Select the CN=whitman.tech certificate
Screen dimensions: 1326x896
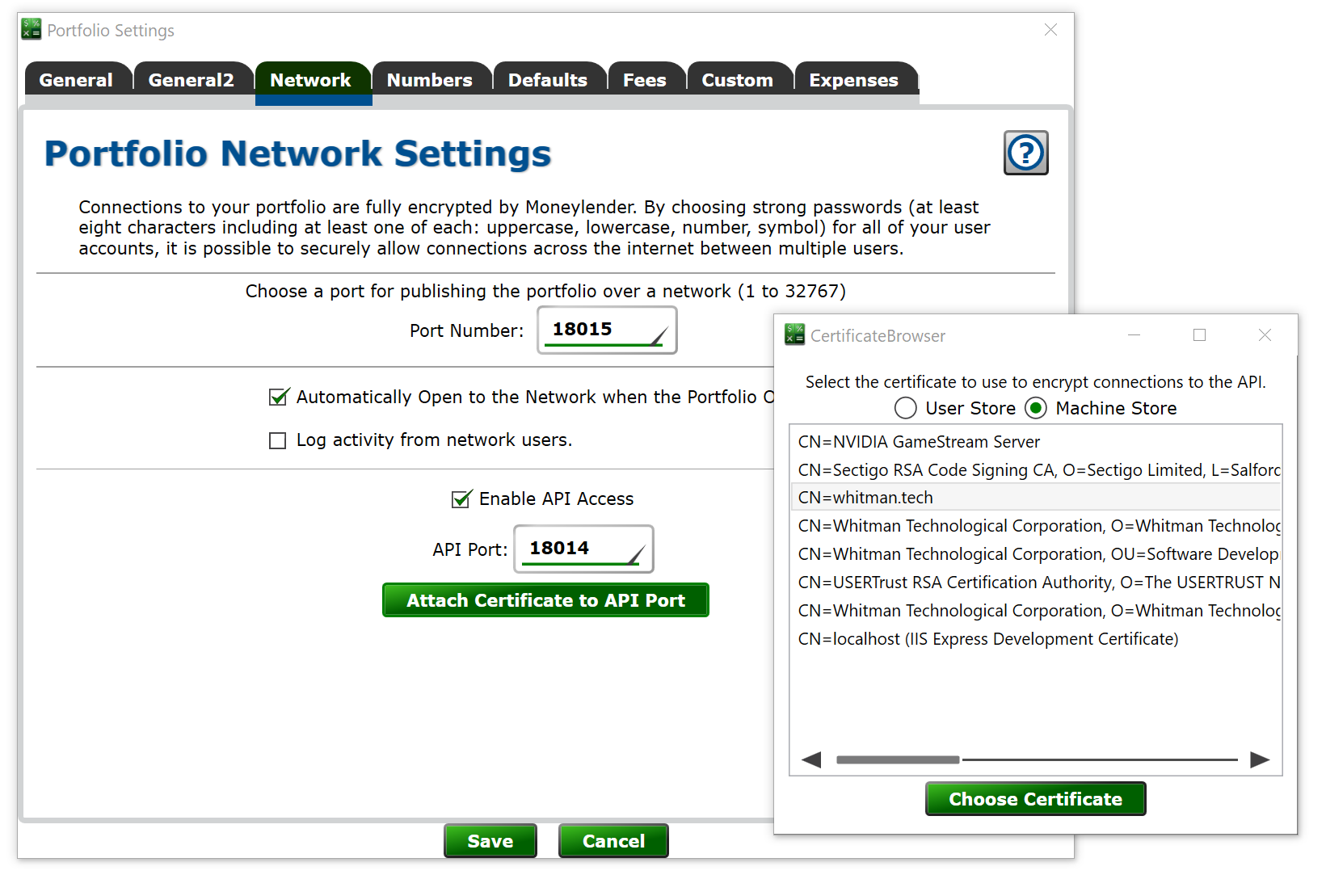pos(1036,498)
